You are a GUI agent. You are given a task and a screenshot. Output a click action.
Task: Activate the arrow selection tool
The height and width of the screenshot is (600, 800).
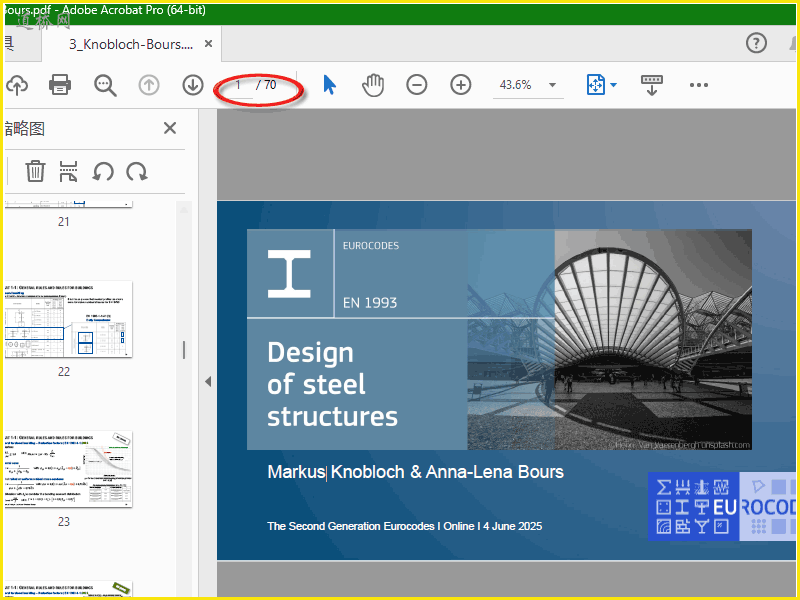tap(329, 85)
